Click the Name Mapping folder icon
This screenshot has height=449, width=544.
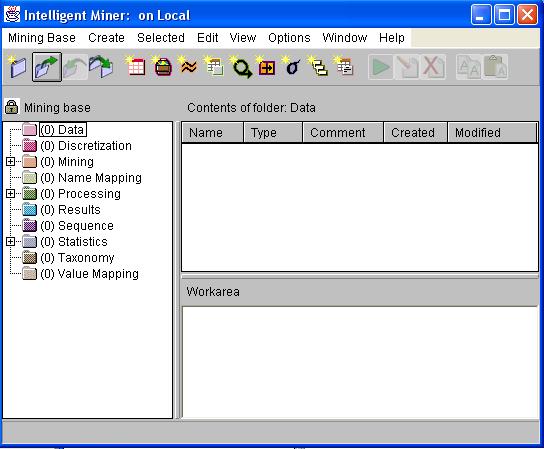[x=29, y=178]
